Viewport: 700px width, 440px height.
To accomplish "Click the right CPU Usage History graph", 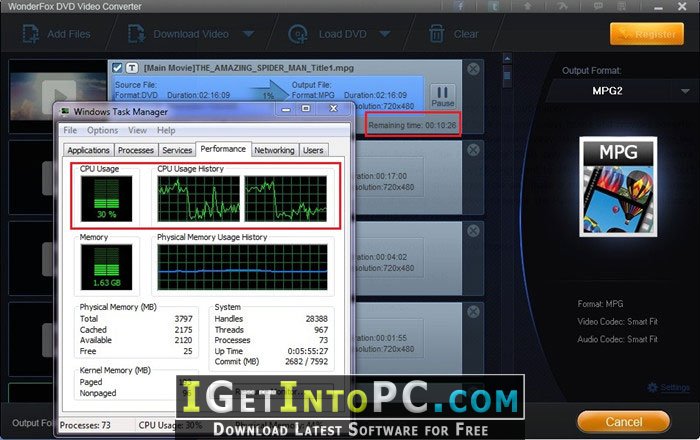I will click(286, 198).
